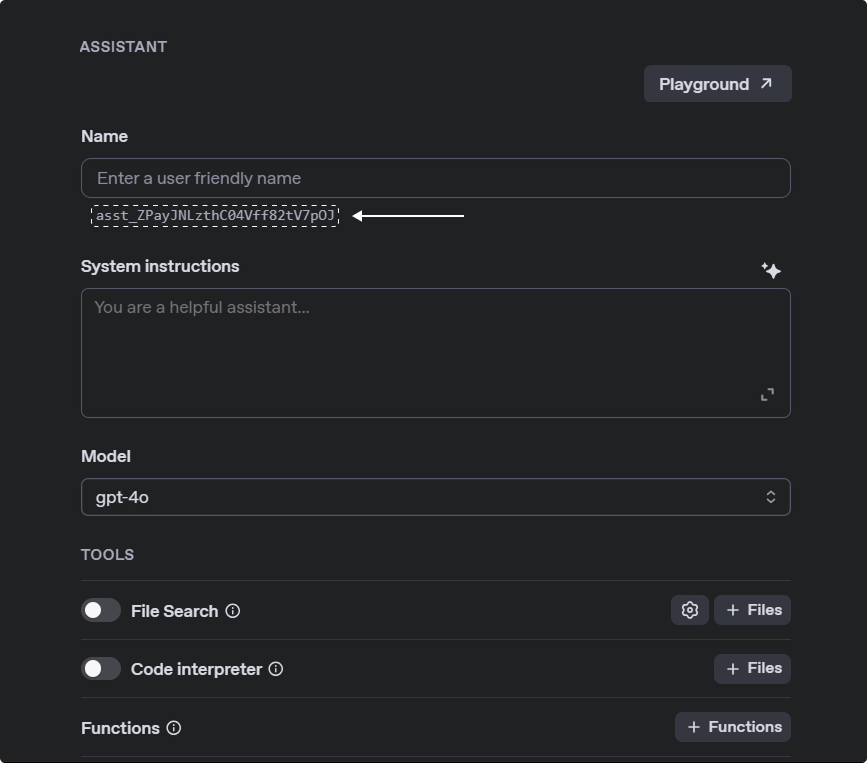Copy the asst_ZPayJNL assistant ID

tap(214, 216)
